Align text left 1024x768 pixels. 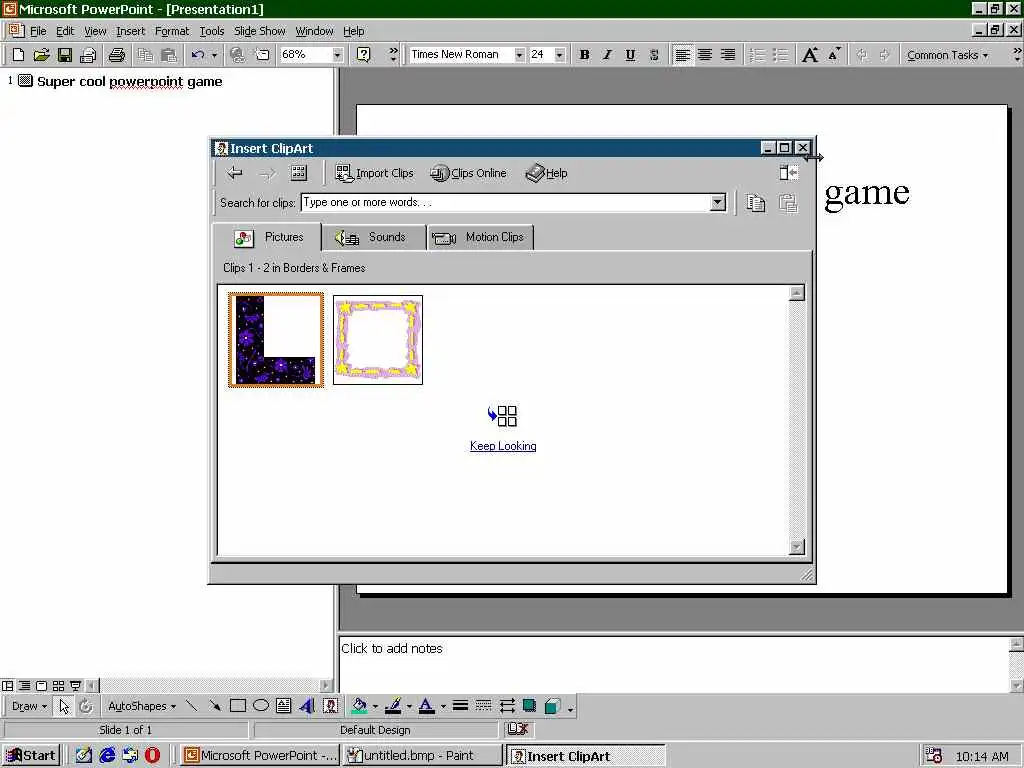coord(682,55)
